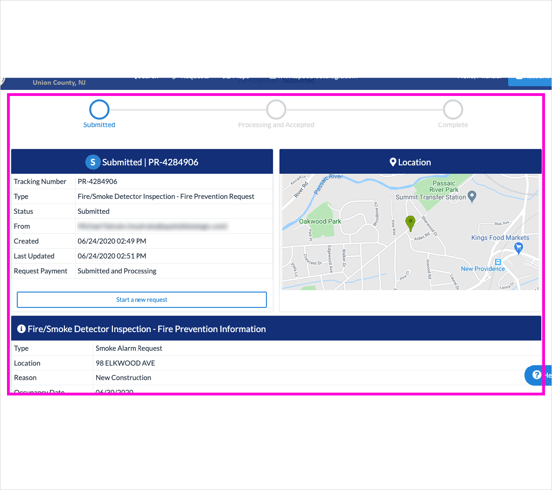Screen dimensions: 552x490
Task: Click Passaic River Park on the map
Action: point(444,186)
